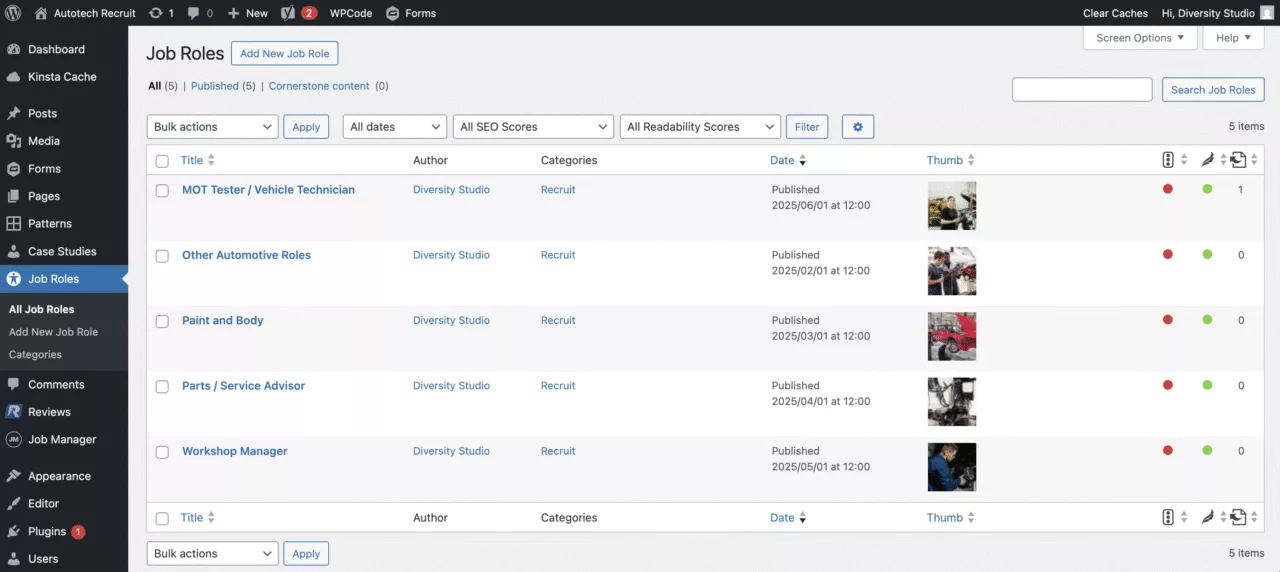
Task: Open the MOT Tester / Vehicle Technician link
Action: click(x=268, y=190)
